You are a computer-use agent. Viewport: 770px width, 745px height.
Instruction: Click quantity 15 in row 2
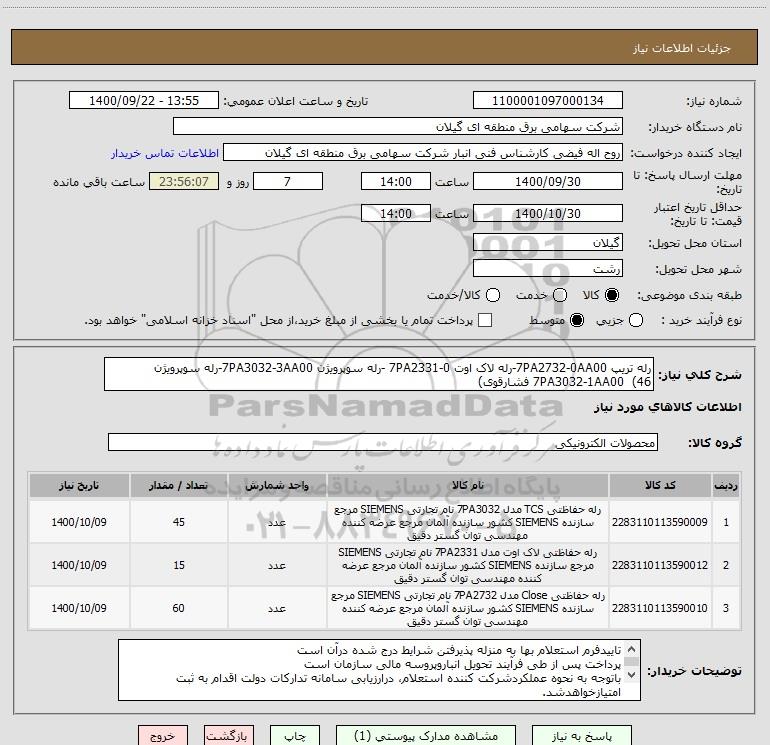(179, 565)
